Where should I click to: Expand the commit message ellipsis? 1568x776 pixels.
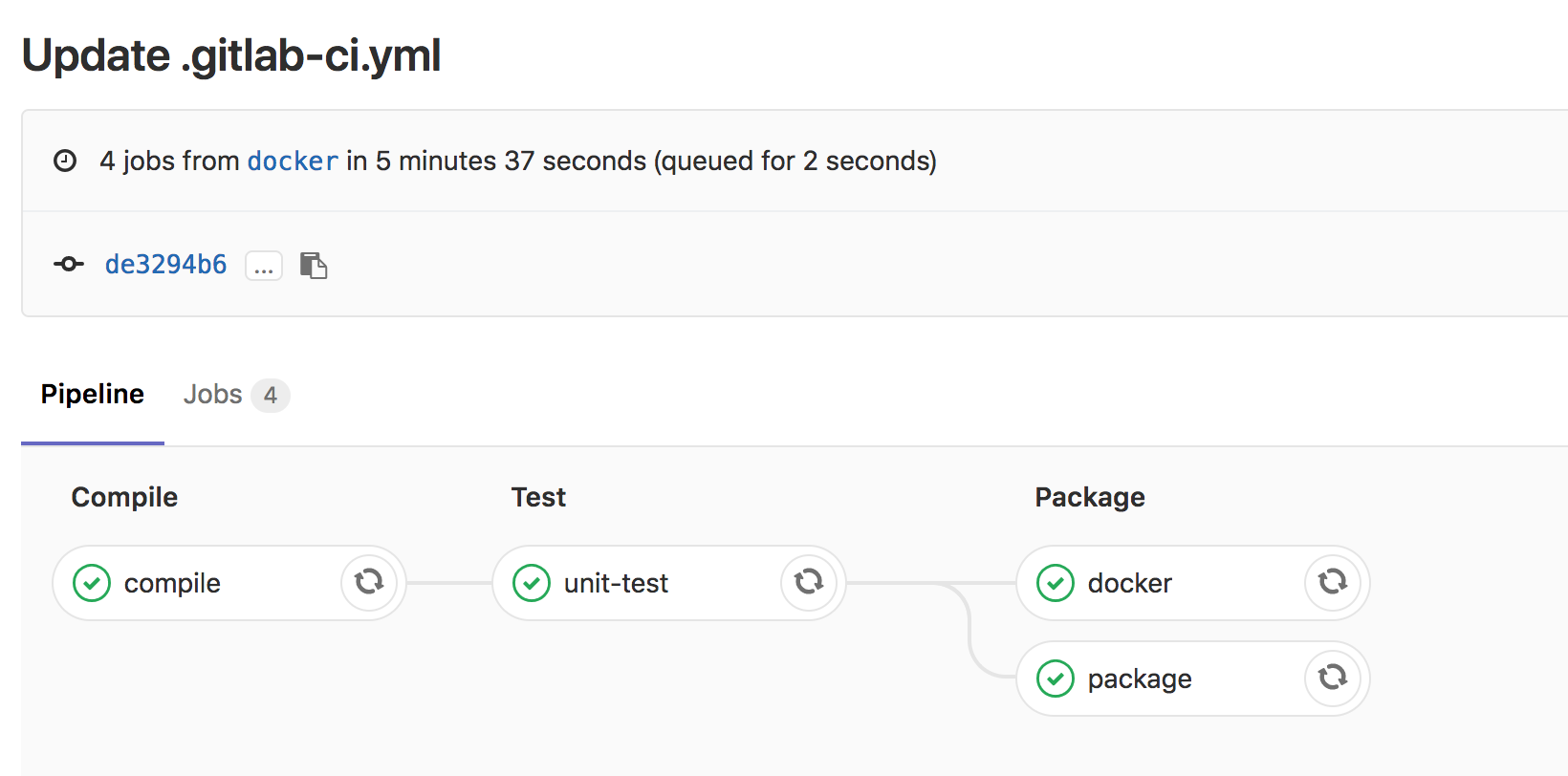264,265
